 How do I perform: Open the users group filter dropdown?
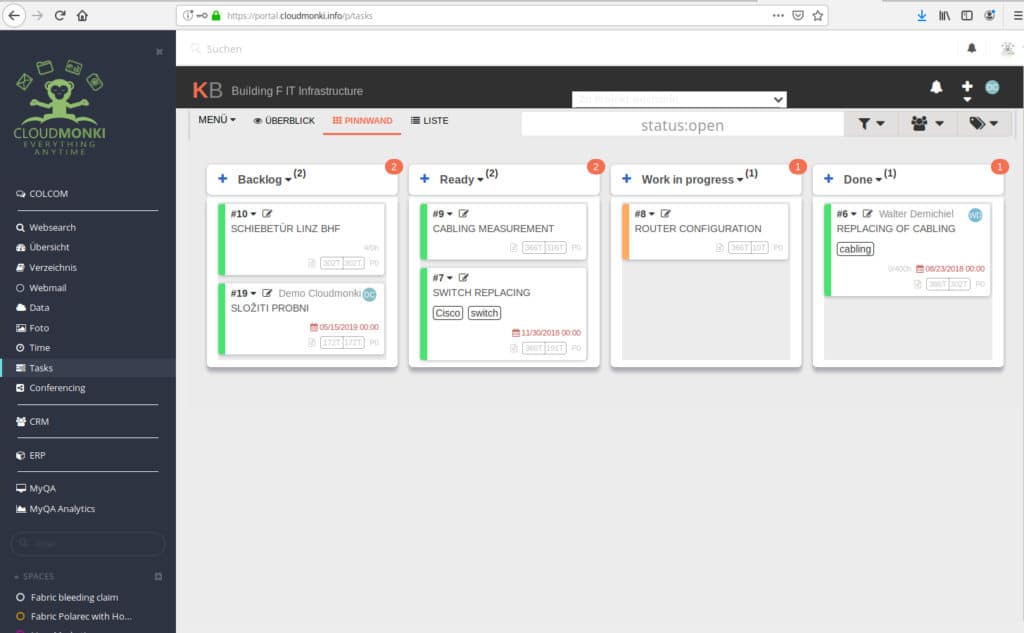coord(927,123)
